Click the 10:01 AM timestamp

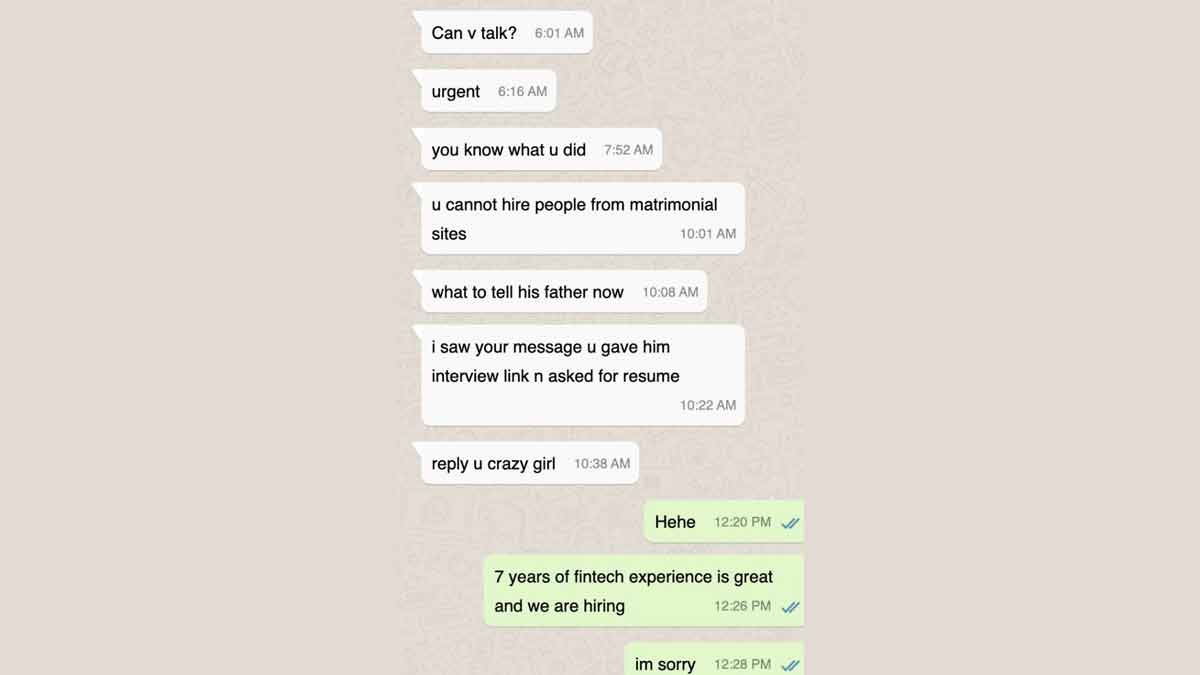[x=708, y=234]
